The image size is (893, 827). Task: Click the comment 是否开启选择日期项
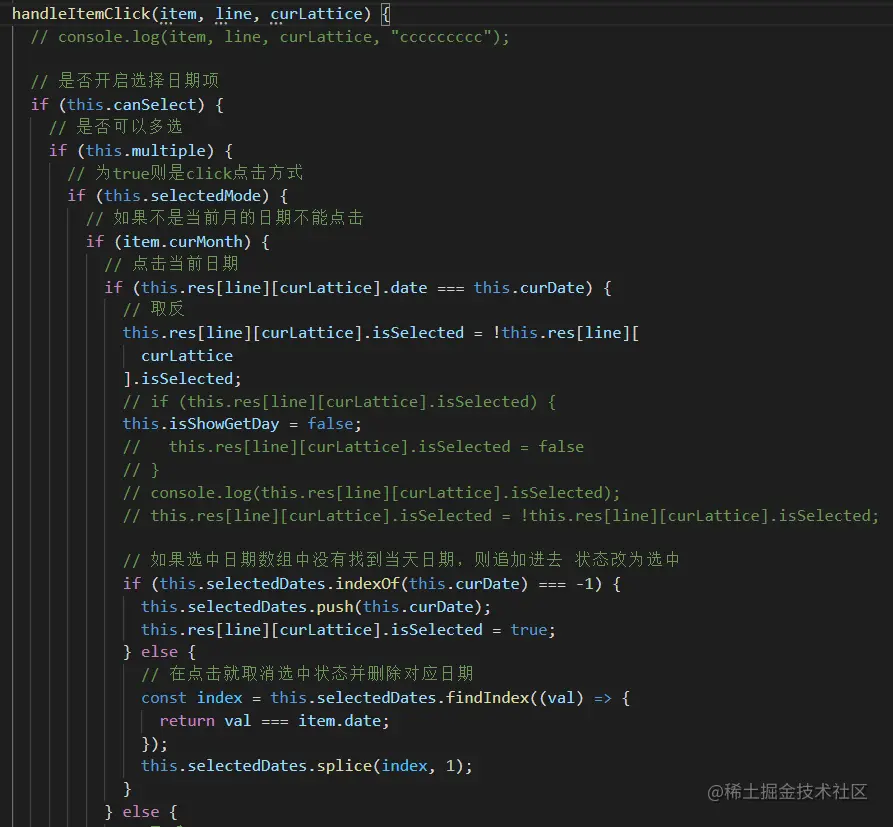[x=125, y=81]
